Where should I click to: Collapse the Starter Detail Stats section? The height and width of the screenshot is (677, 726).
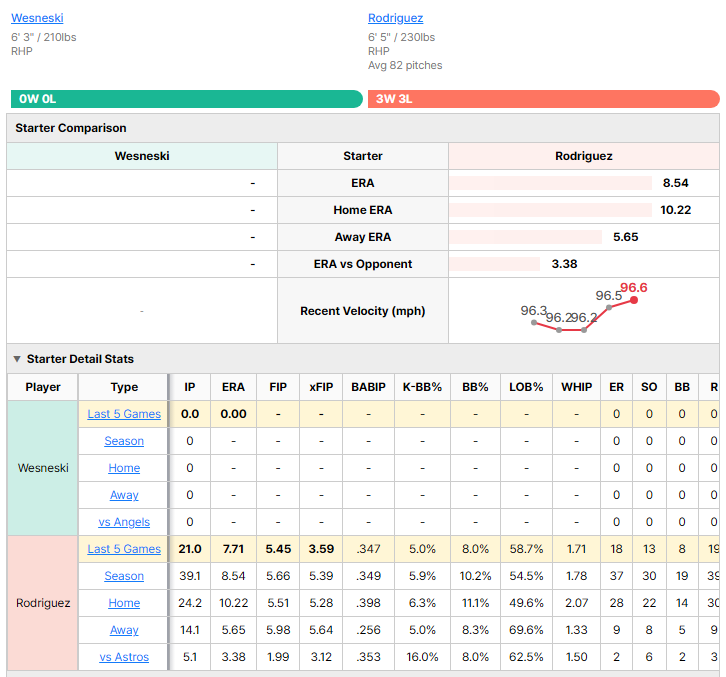click(x=17, y=359)
